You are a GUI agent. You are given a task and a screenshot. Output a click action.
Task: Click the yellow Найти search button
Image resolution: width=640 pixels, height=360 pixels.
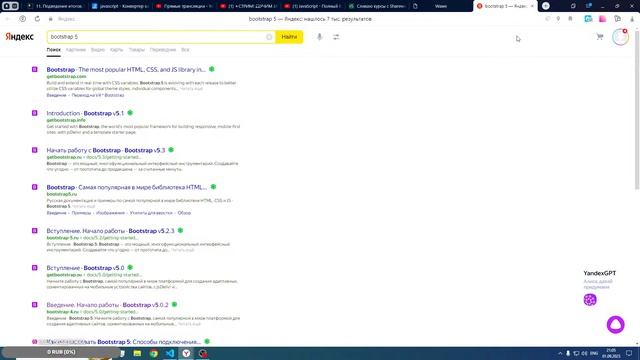[289, 37]
